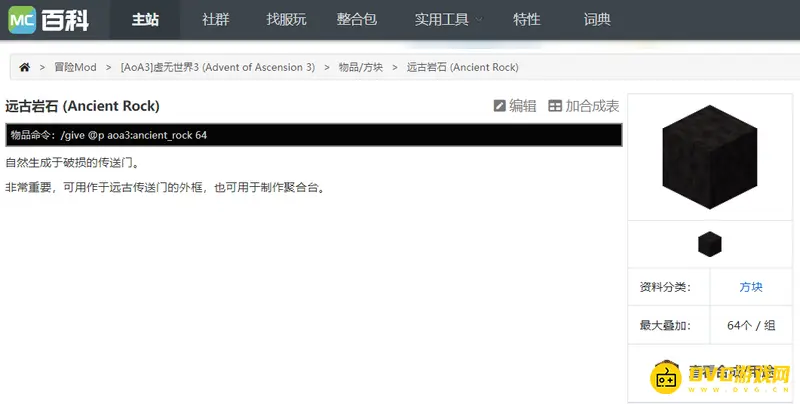Open the large Ancient Rock block image
This screenshot has width=800, height=404.
click(x=709, y=159)
